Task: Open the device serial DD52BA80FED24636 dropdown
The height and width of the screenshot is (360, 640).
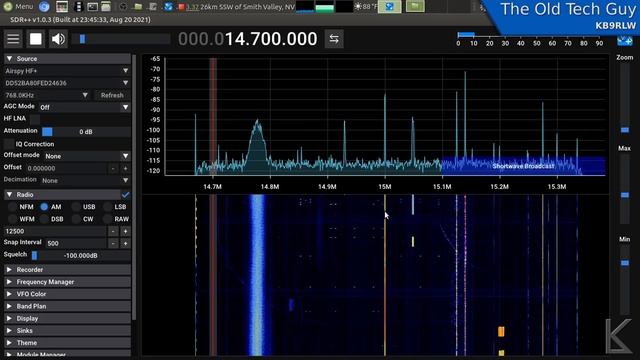Action: click(x=67, y=83)
